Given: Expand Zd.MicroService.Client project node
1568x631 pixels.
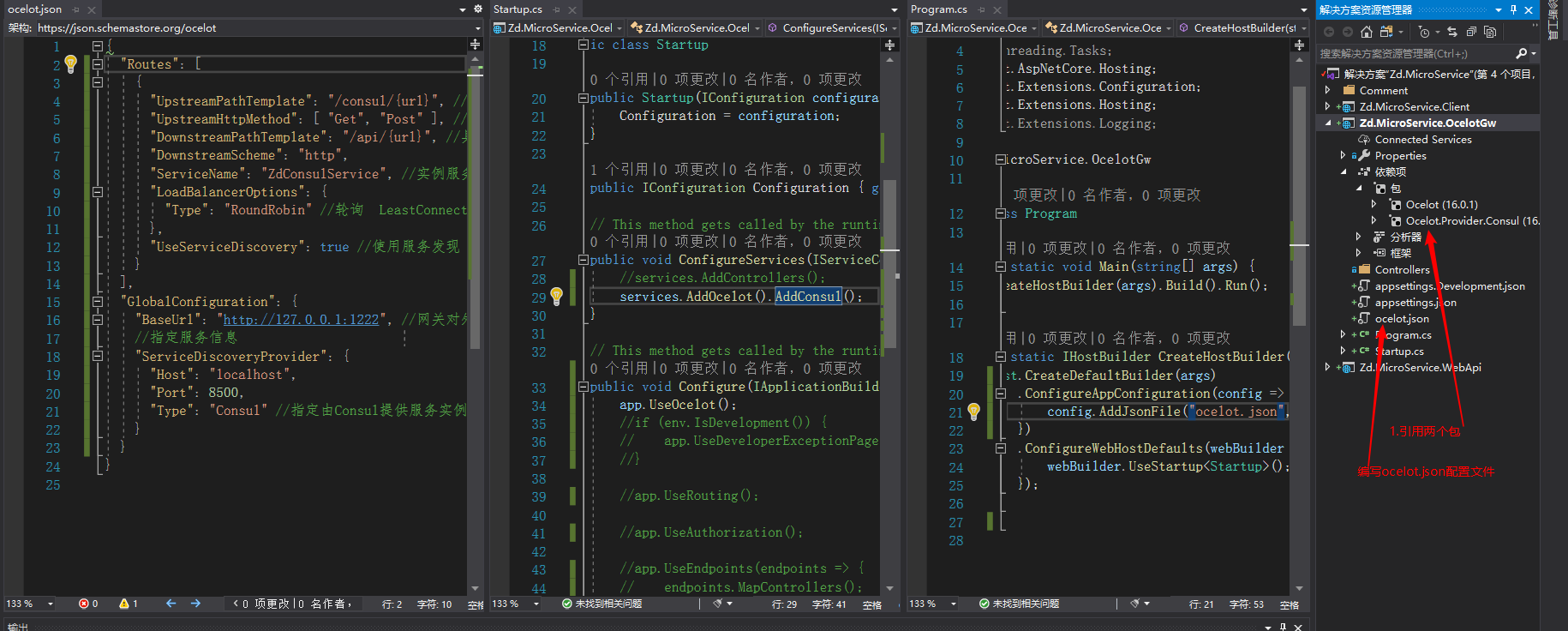Looking at the screenshot, I should click(x=1328, y=106).
